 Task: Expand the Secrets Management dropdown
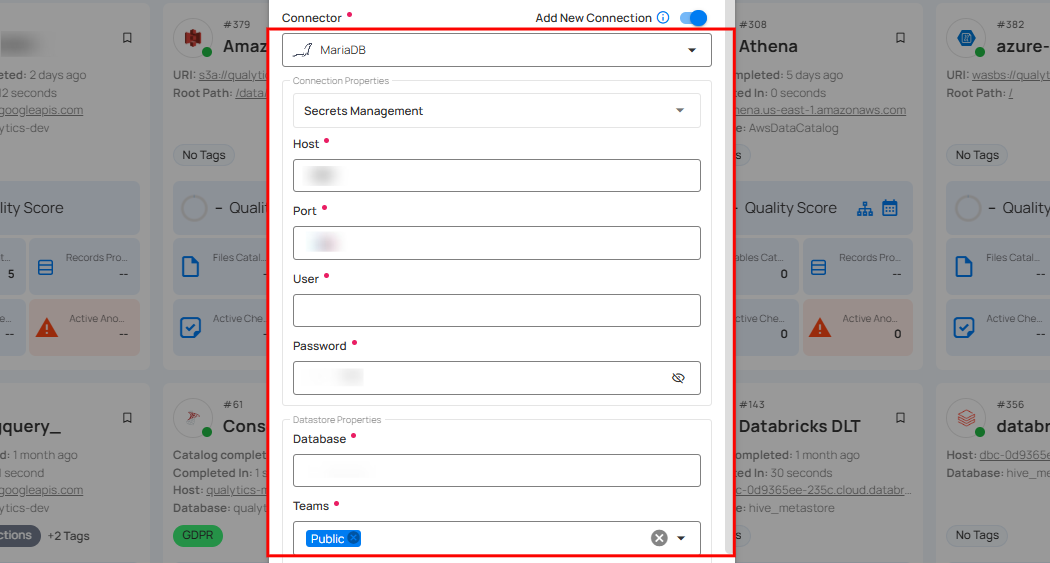tap(497, 111)
